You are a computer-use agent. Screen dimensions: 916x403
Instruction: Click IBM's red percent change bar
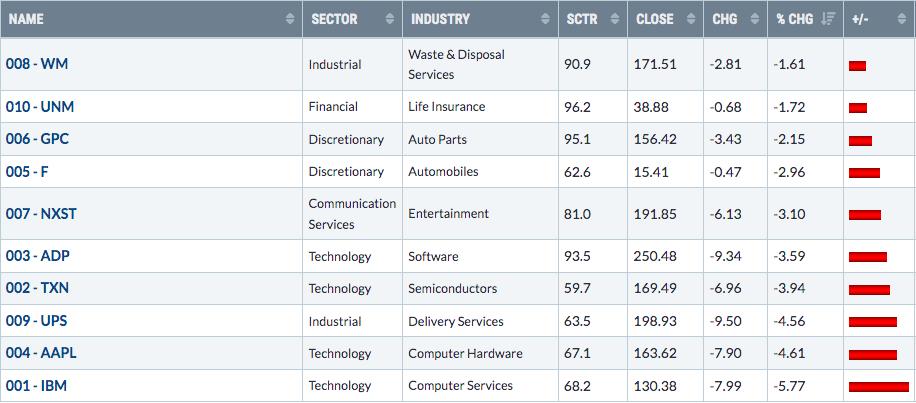879,387
